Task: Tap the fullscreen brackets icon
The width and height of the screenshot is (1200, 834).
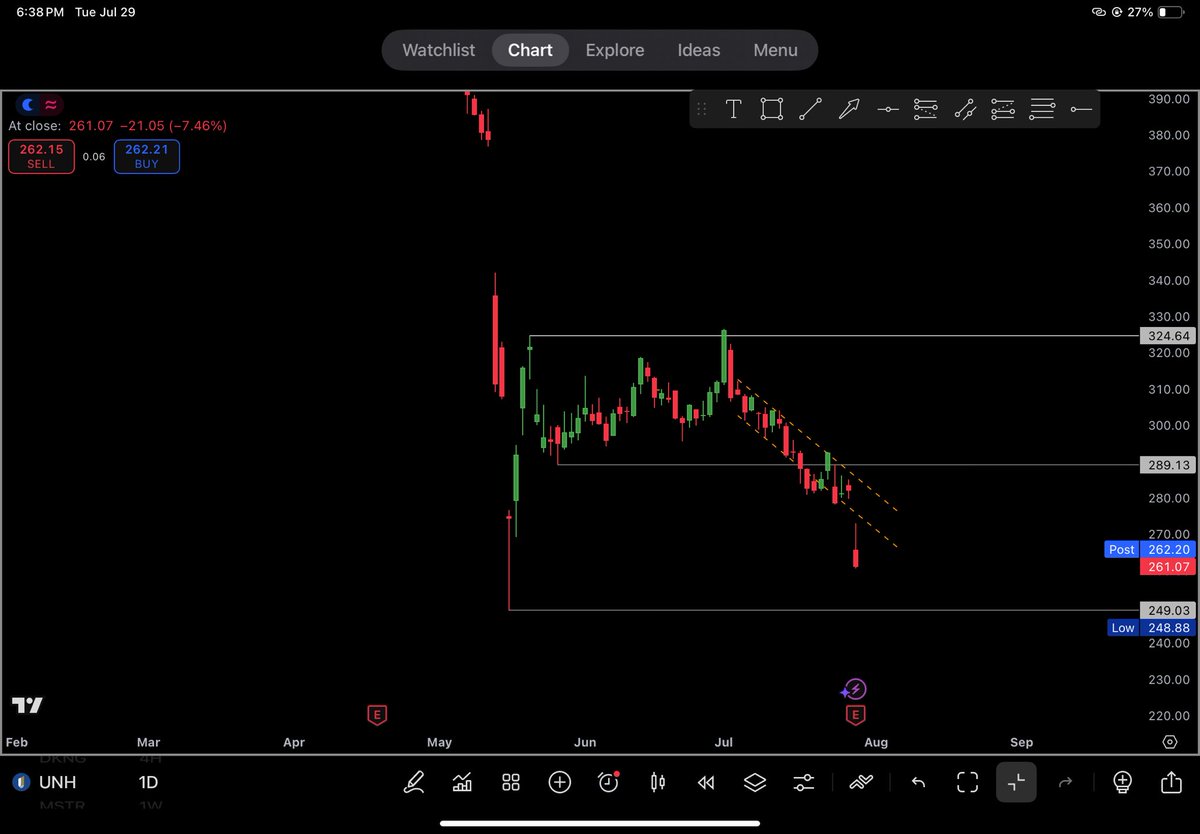Action: pos(967,782)
